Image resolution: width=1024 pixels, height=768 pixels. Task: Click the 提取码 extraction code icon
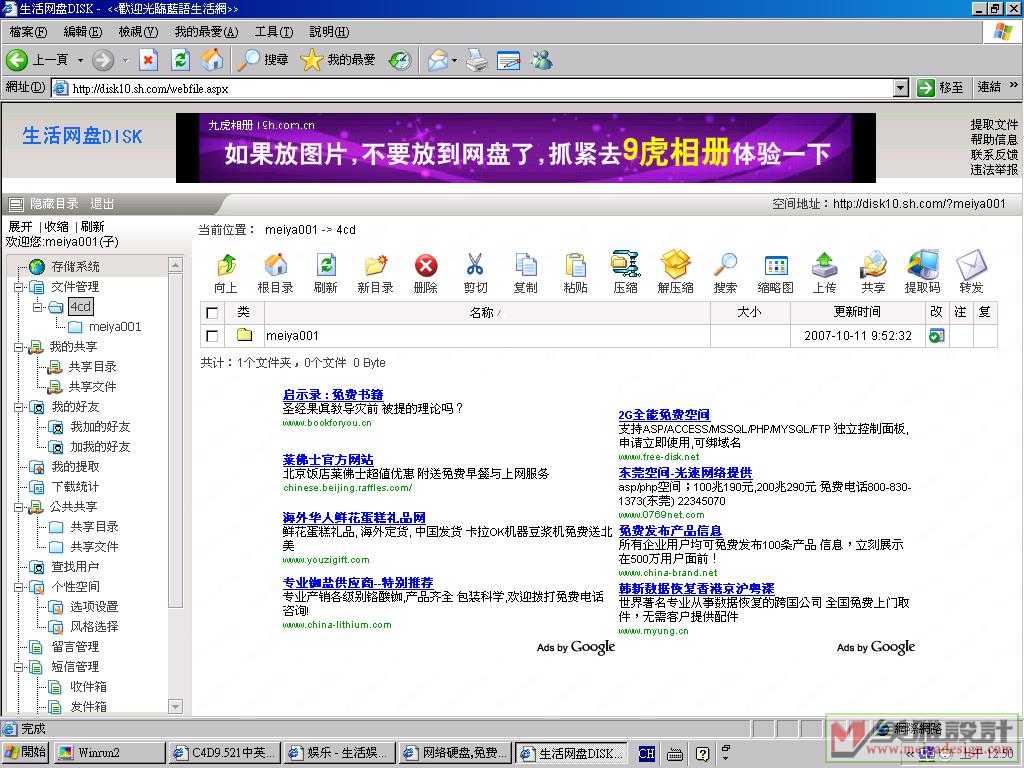point(923,263)
